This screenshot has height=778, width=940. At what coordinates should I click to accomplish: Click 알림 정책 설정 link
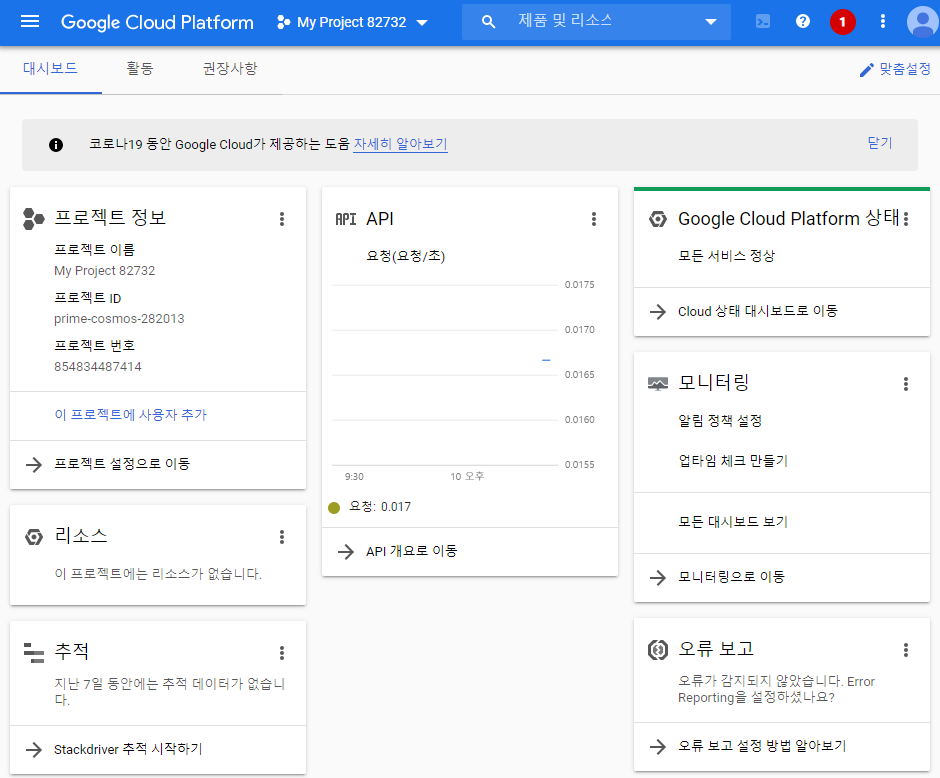click(720, 420)
